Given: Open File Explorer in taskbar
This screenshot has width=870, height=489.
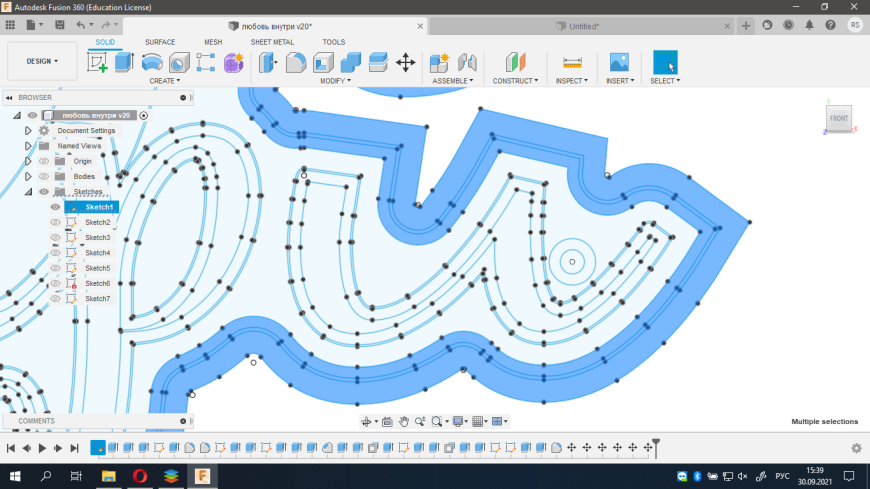Looking at the screenshot, I should click(x=108, y=476).
